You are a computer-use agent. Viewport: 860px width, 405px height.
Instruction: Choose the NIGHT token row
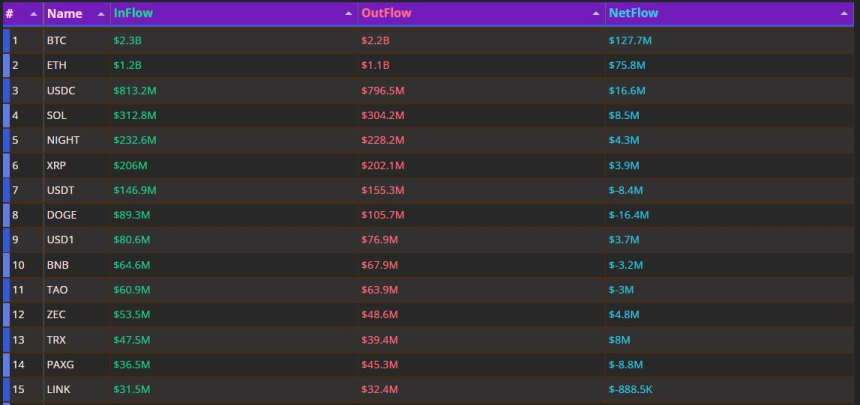tap(63, 140)
